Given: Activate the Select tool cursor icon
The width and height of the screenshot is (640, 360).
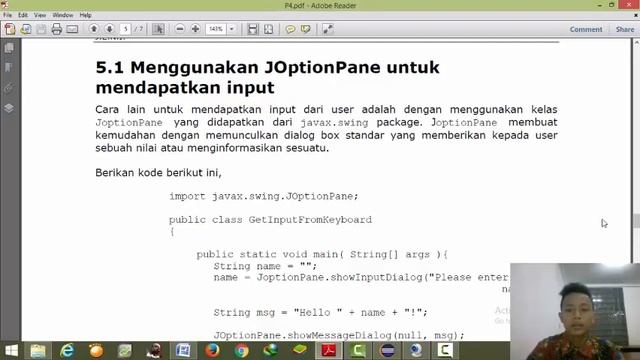Looking at the screenshot, I should (158, 29).
